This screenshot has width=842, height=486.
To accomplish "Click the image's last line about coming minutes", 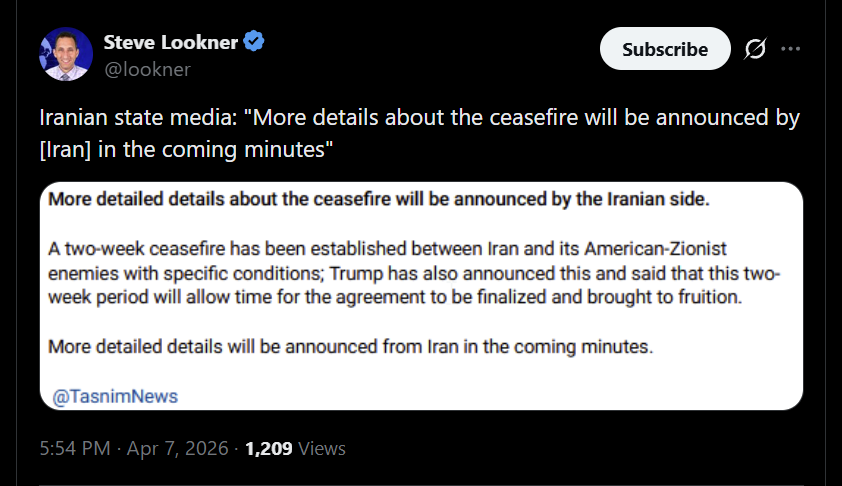I will coord(350,347).
